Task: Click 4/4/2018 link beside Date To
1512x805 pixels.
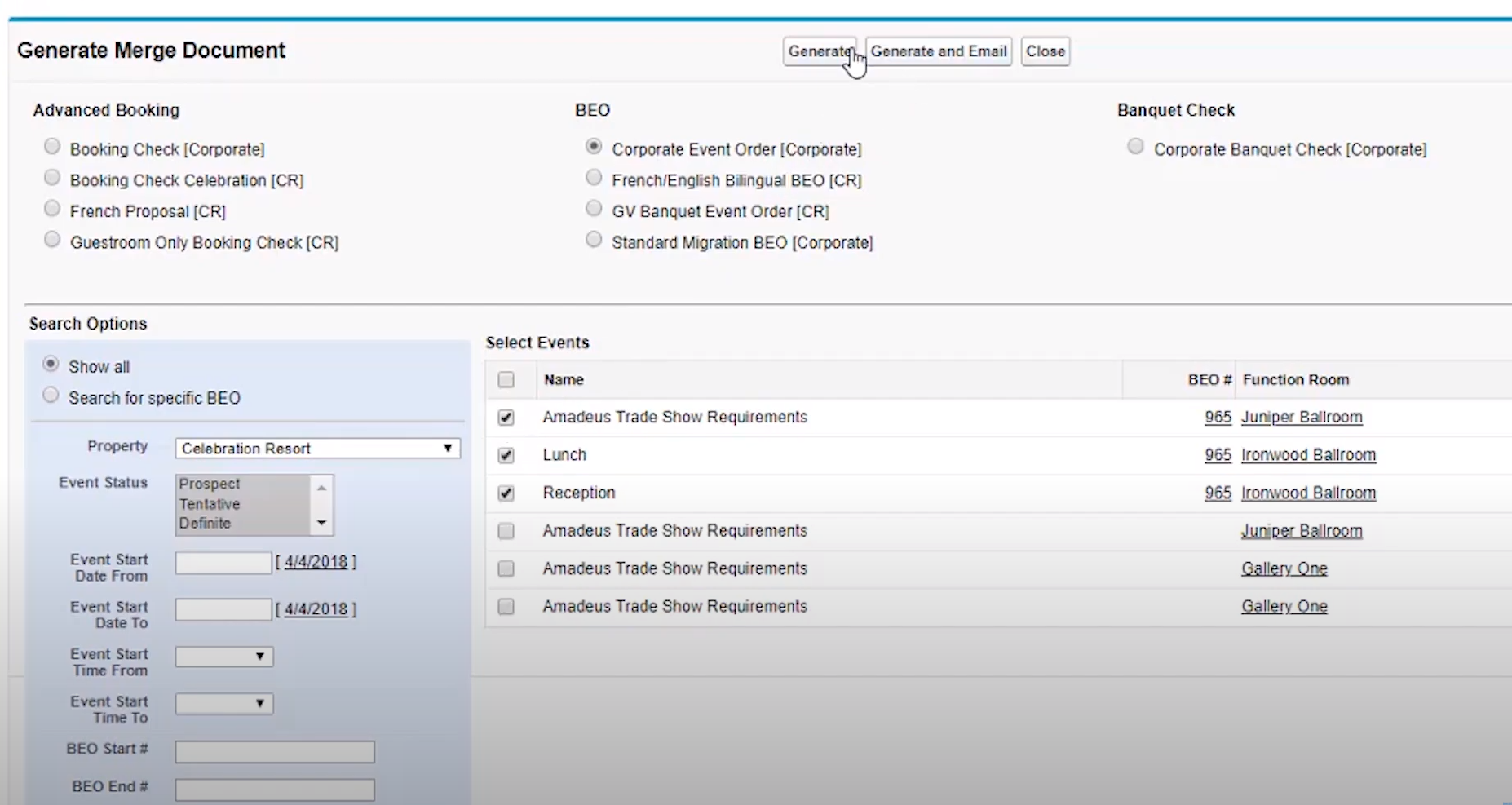Action: (x=316, y=609)
